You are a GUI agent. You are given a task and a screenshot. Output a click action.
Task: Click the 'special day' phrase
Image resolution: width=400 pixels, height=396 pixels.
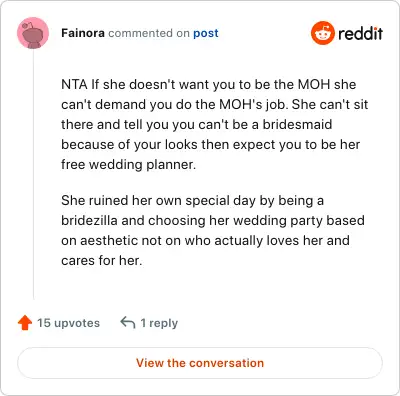pyautogui.click(x=220, y=201)
